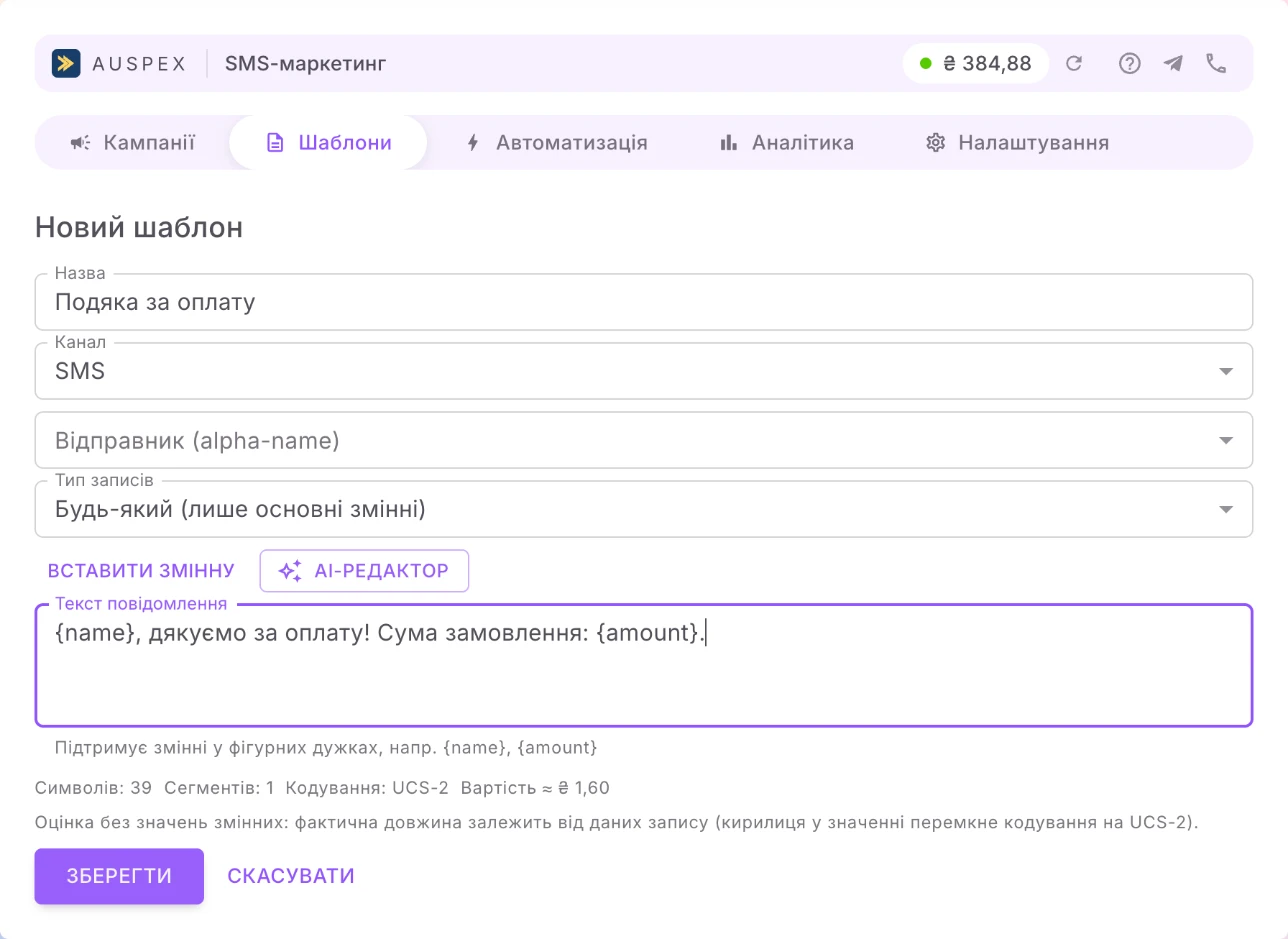1288x939 pixels.
Task: Click the Auspex logo icon
Action: (66, 64)
